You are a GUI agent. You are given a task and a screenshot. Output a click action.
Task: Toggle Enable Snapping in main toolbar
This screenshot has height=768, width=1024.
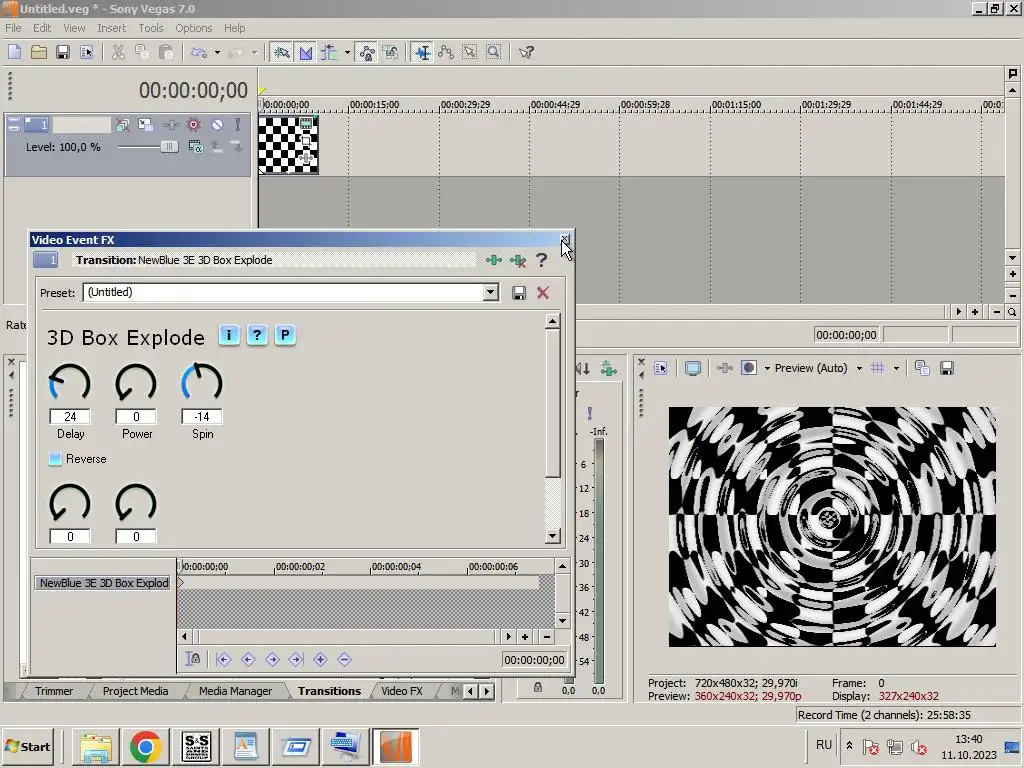tap(282, 52)
